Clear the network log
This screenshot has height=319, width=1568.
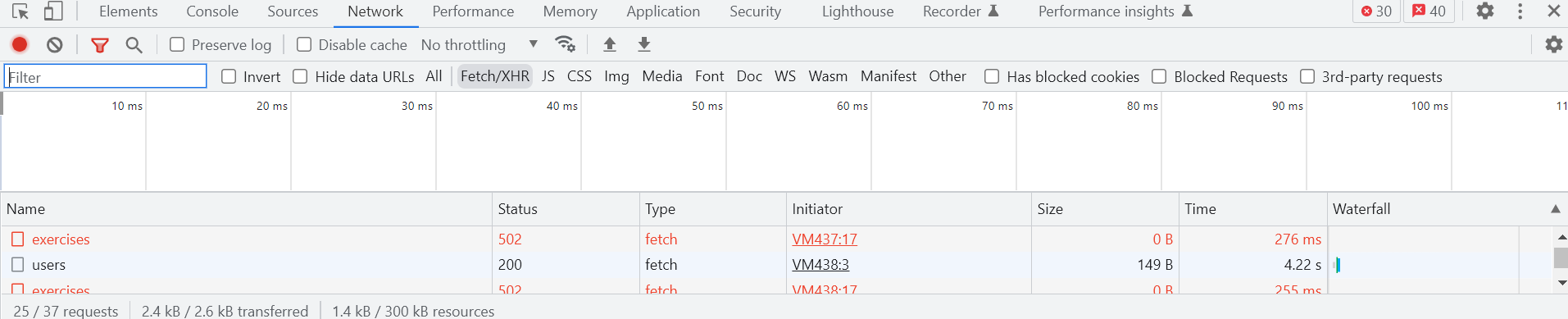pos(55,44)
